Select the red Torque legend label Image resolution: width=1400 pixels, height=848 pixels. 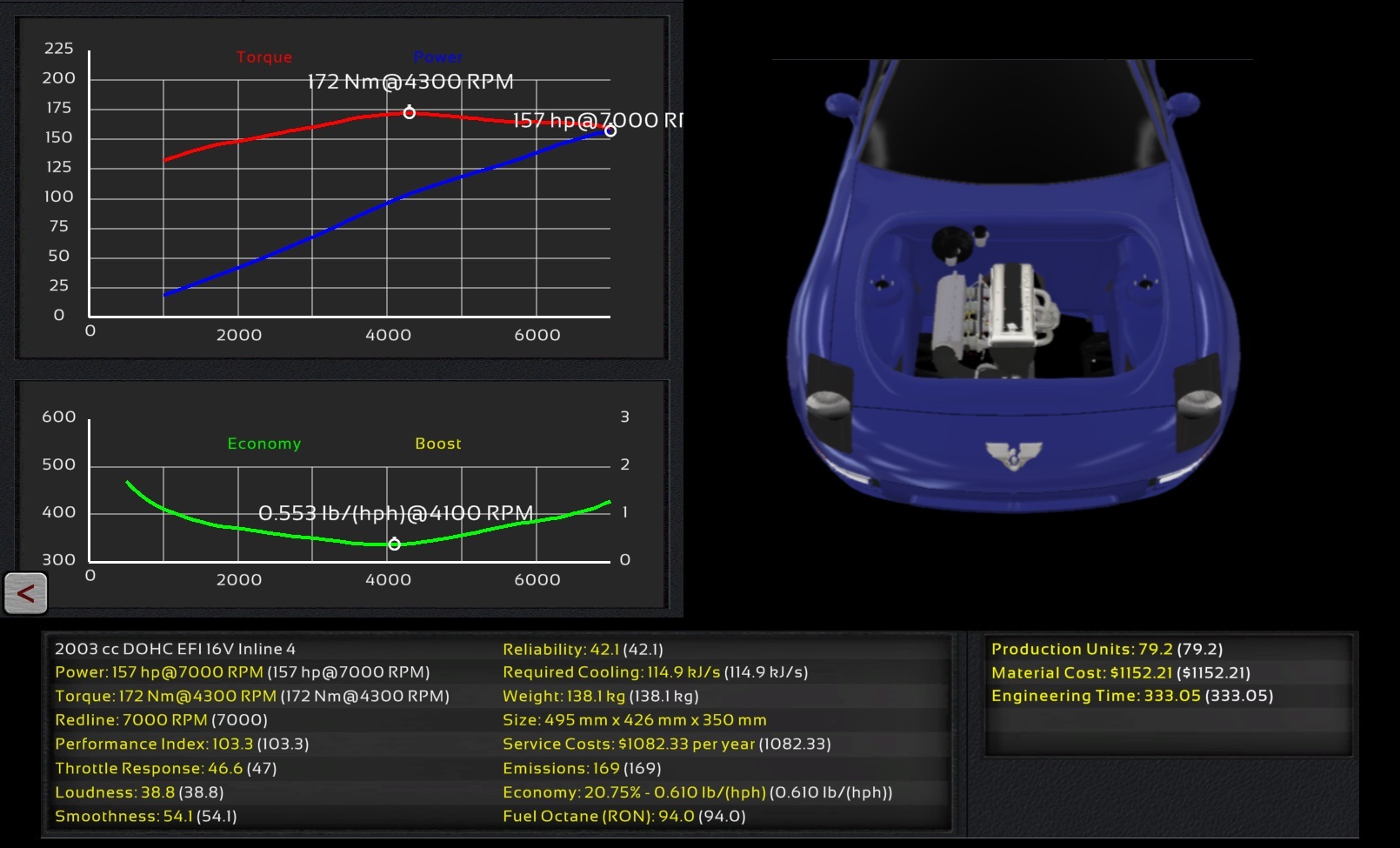264,57
